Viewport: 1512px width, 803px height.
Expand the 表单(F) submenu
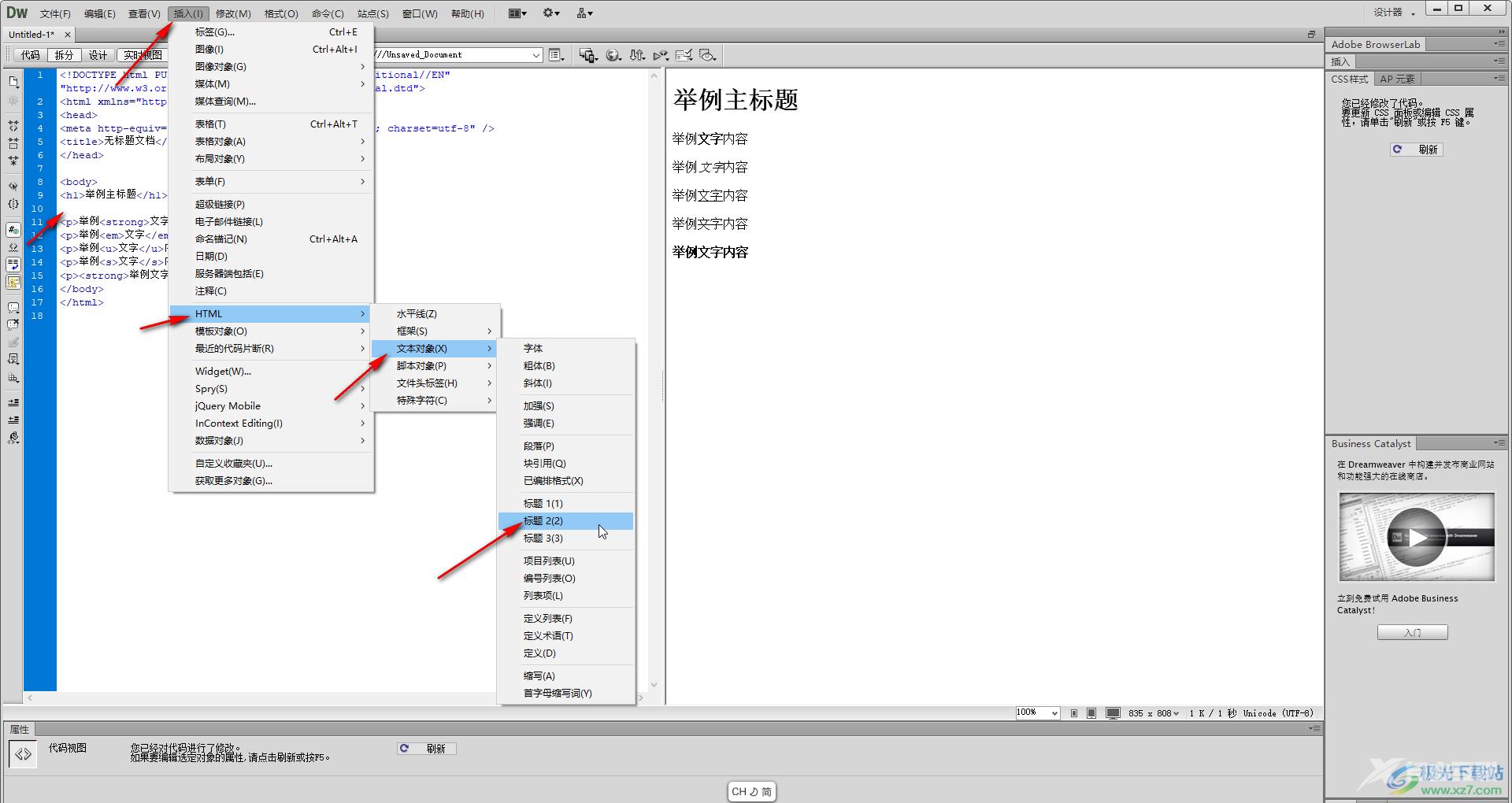coord(272,182)
